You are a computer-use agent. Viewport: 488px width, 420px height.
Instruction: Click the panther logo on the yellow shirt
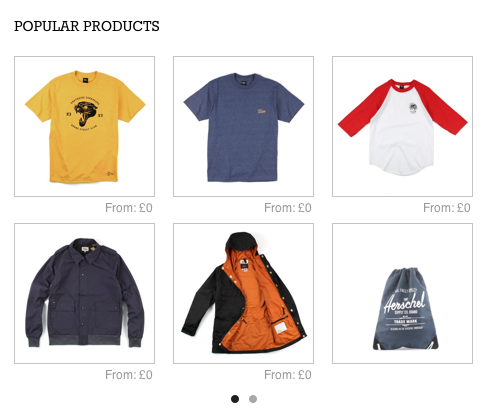click(x=85, y=114)
